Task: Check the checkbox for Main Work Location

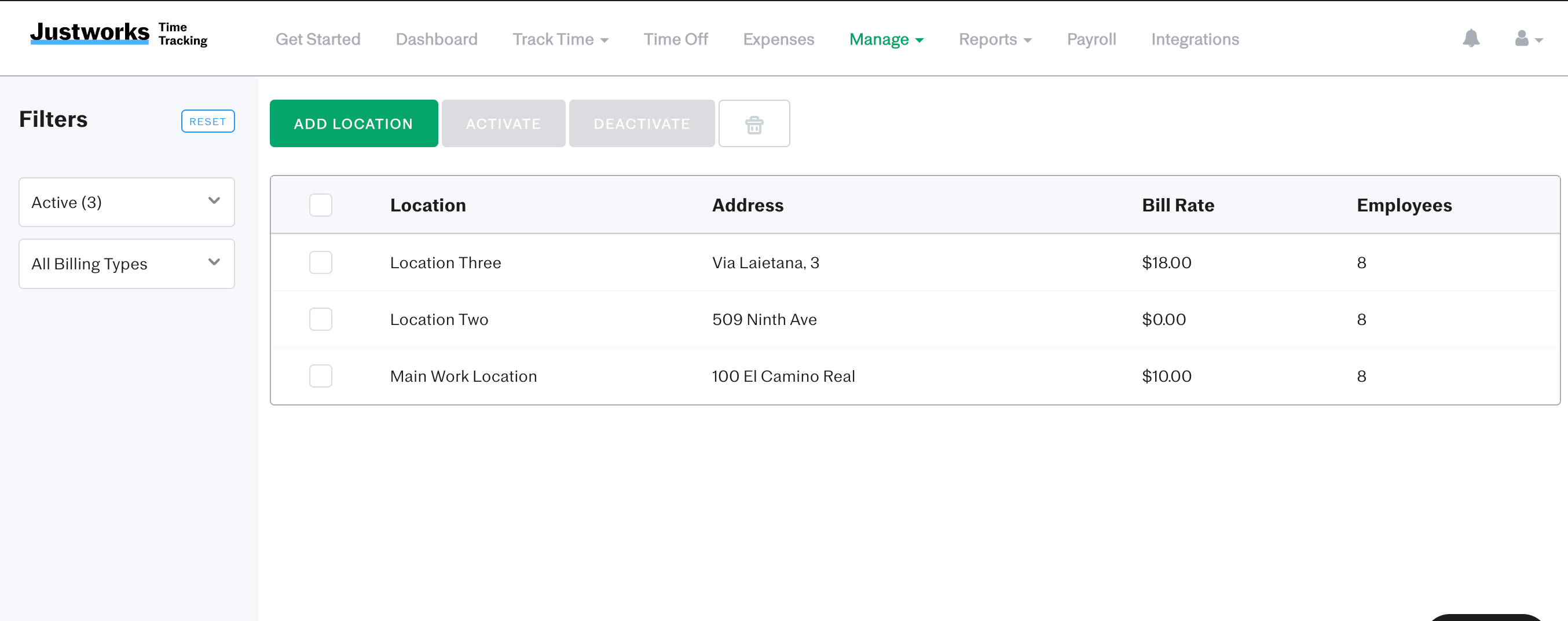Action: 320,375
